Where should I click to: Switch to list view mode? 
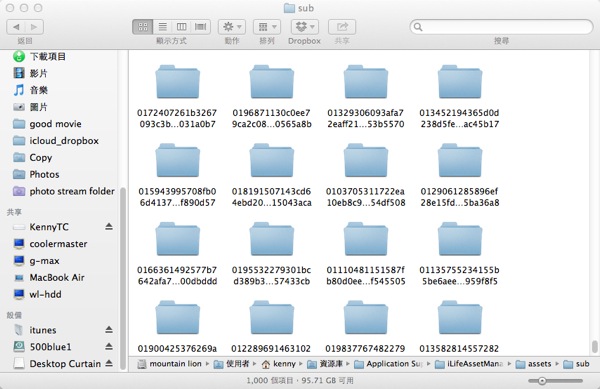[162, 27]
